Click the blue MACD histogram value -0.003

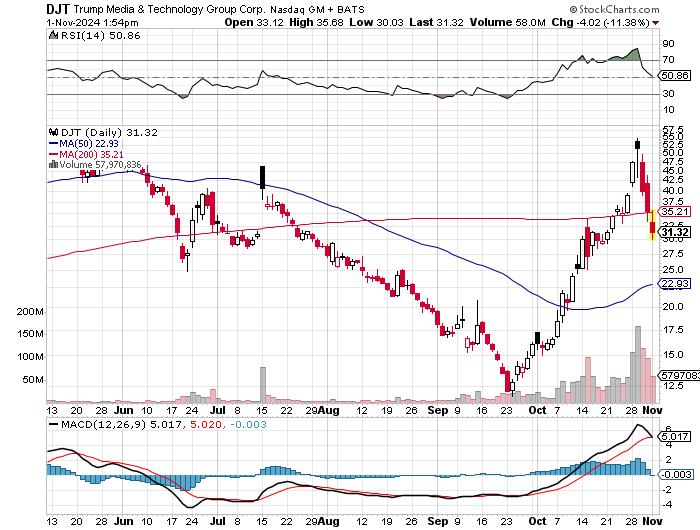(x=248, y=424)
